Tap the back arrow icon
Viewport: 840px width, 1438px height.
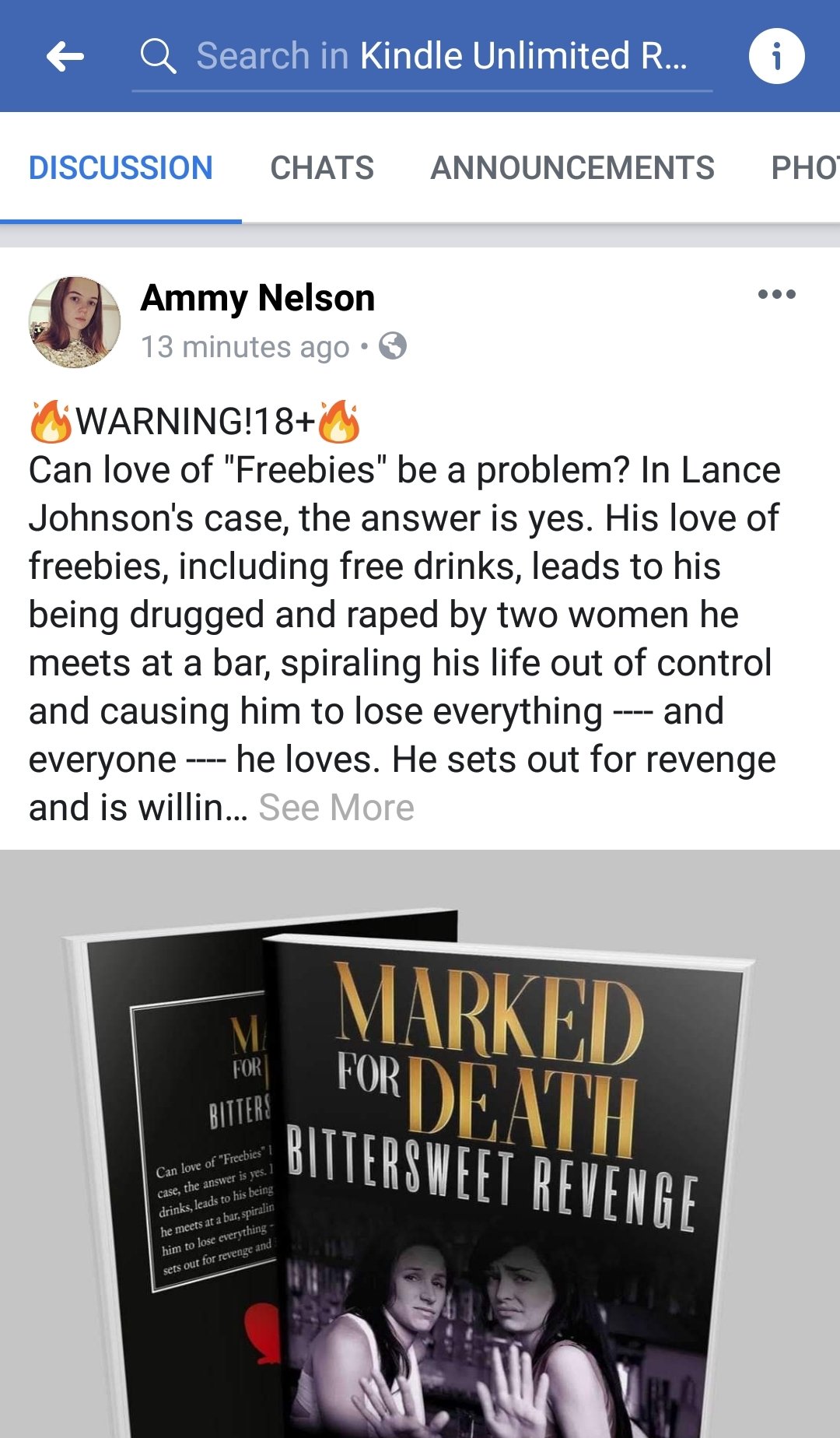coord(65,57)
